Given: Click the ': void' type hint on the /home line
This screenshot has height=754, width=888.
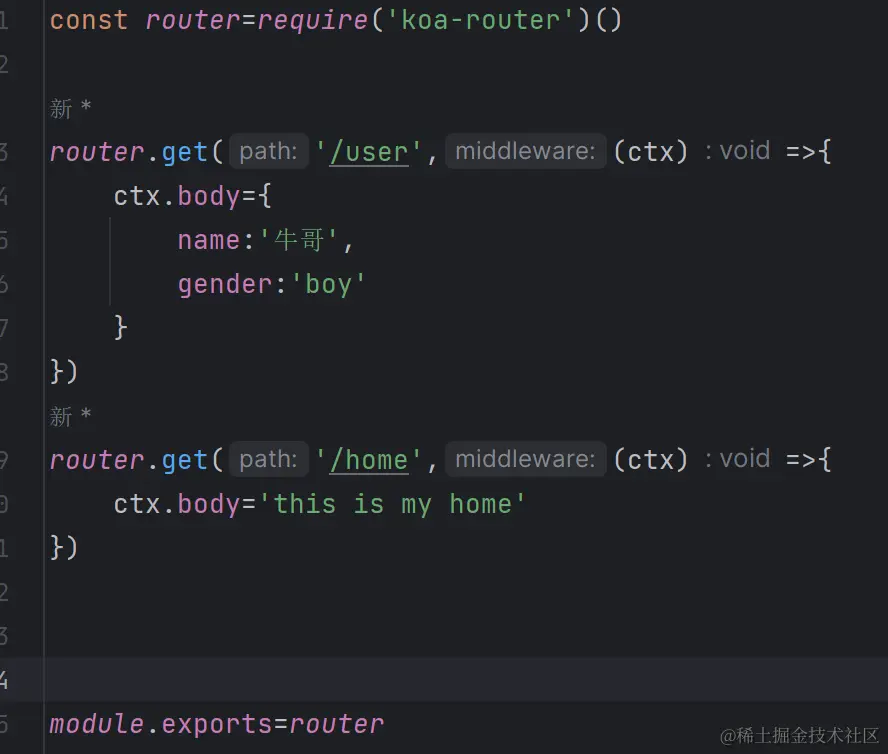Looking at the screenshot, I should (738, 459).
